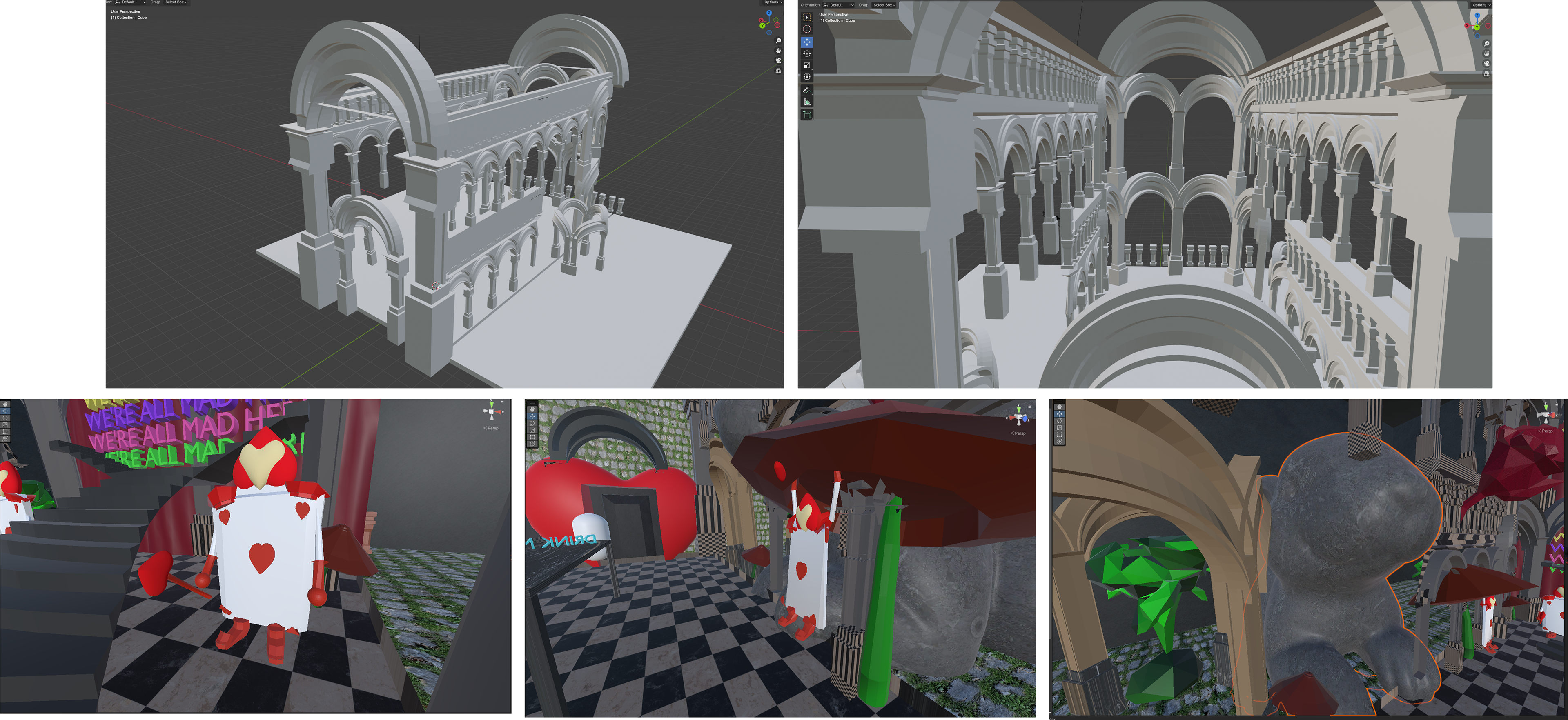Select the Measure tool in right Blender viewport

(x=807, y=102)
